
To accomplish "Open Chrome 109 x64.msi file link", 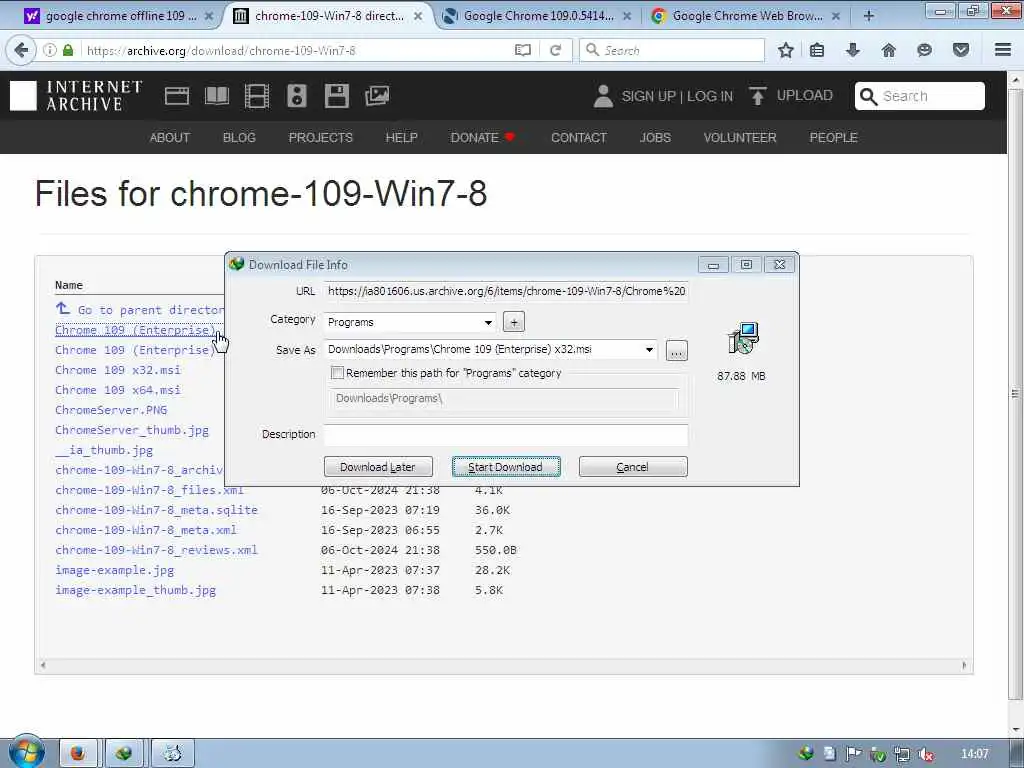I will [118, 390].
